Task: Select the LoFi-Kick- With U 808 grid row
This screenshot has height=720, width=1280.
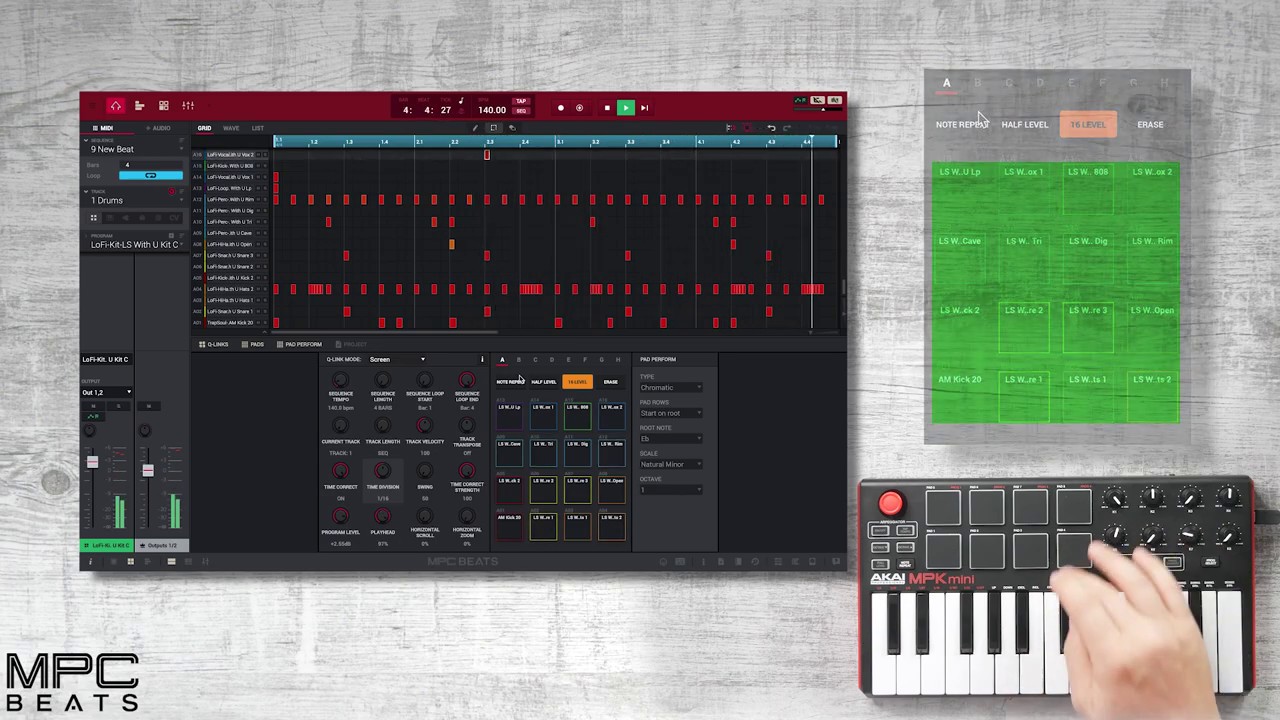Action: 229,166
